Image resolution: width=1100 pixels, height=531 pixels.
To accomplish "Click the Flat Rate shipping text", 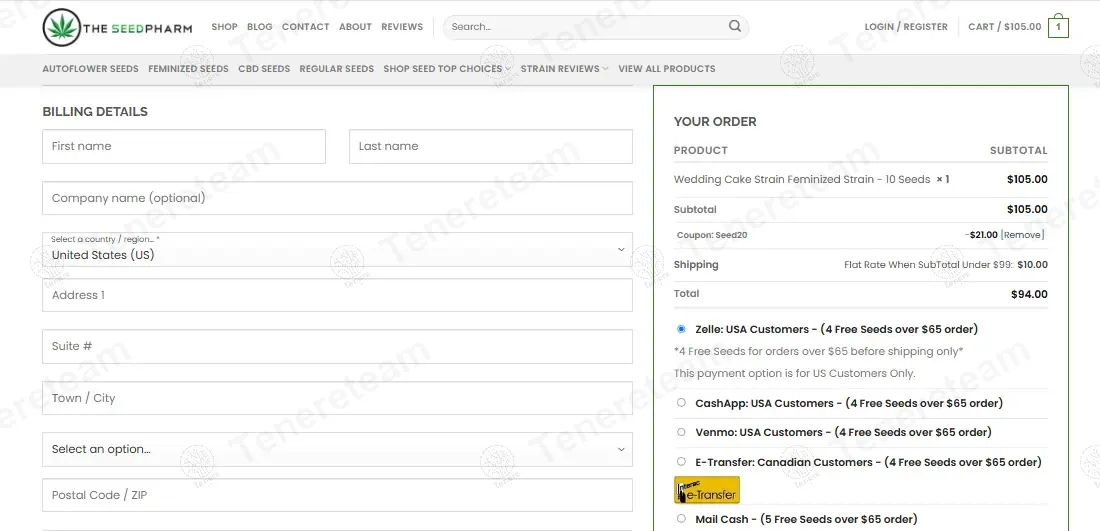I will (x=928, y=265).
